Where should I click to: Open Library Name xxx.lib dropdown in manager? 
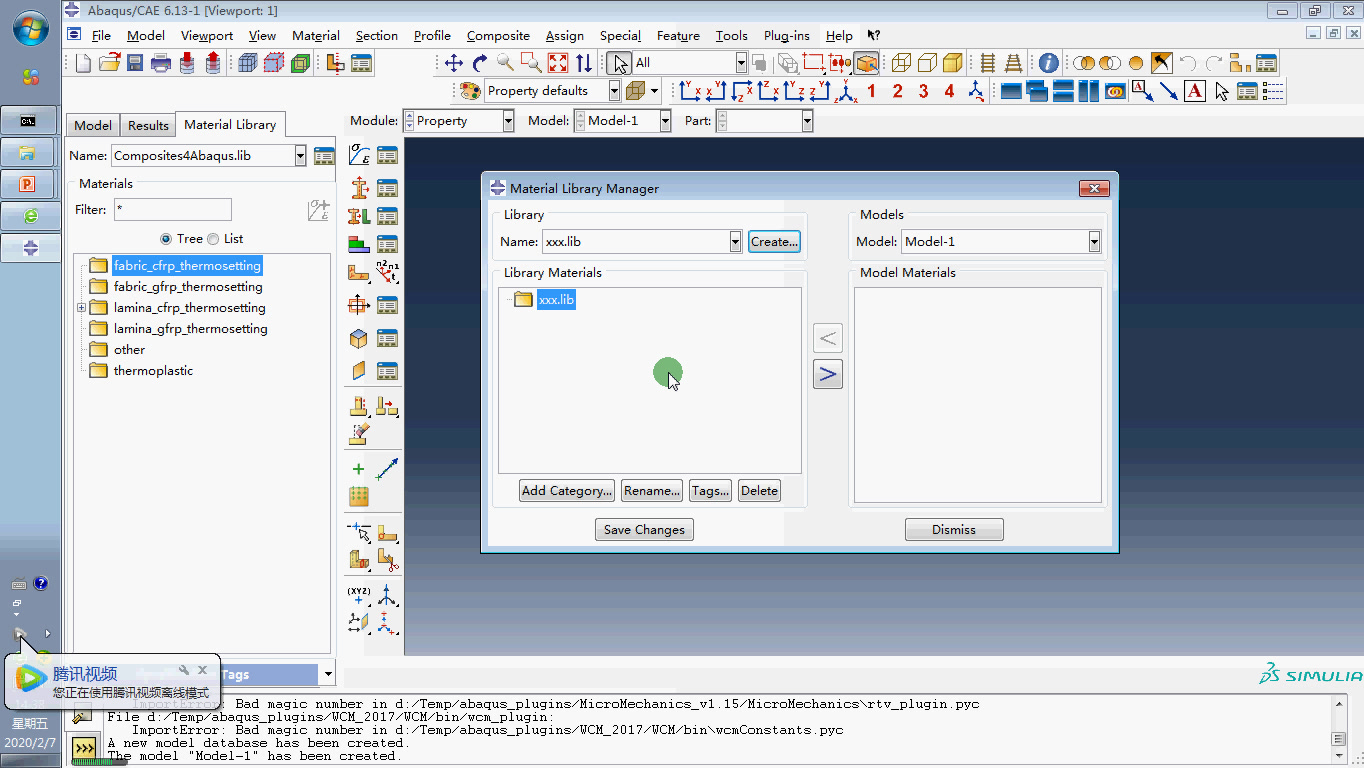735,242
